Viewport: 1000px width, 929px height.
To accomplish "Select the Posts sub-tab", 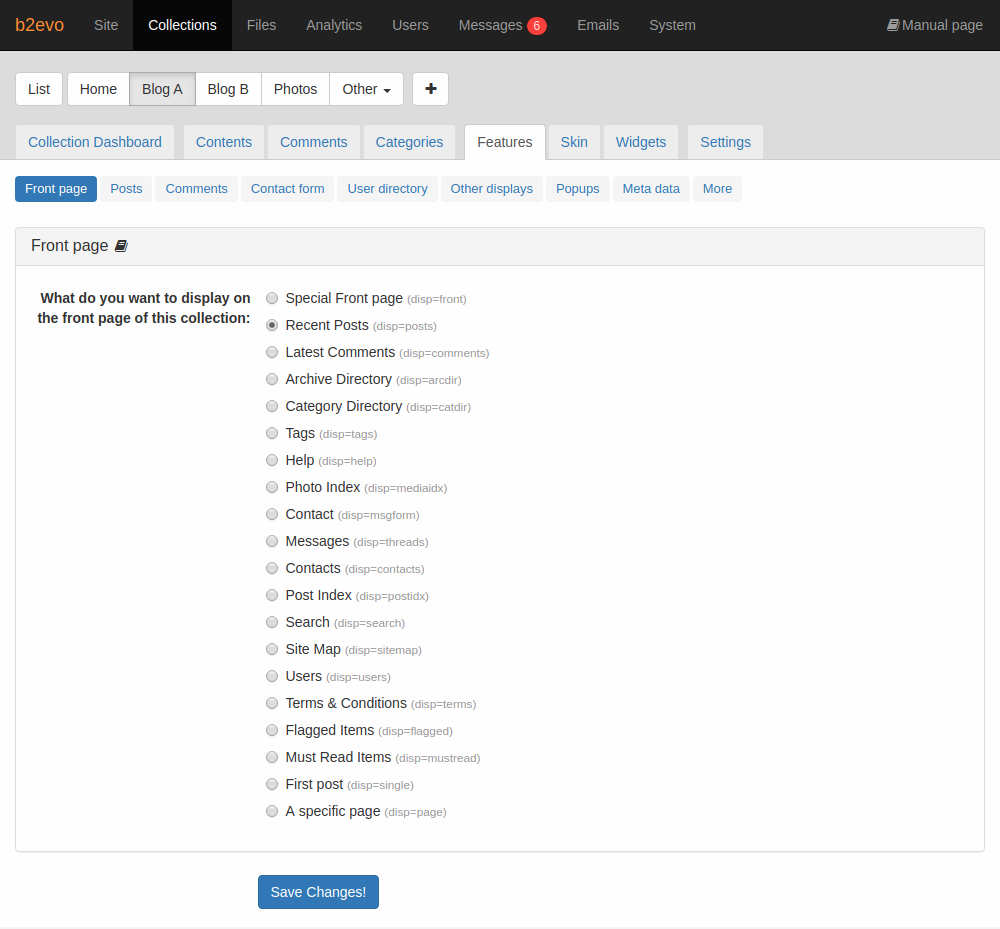I will click(x=126, y=189).
